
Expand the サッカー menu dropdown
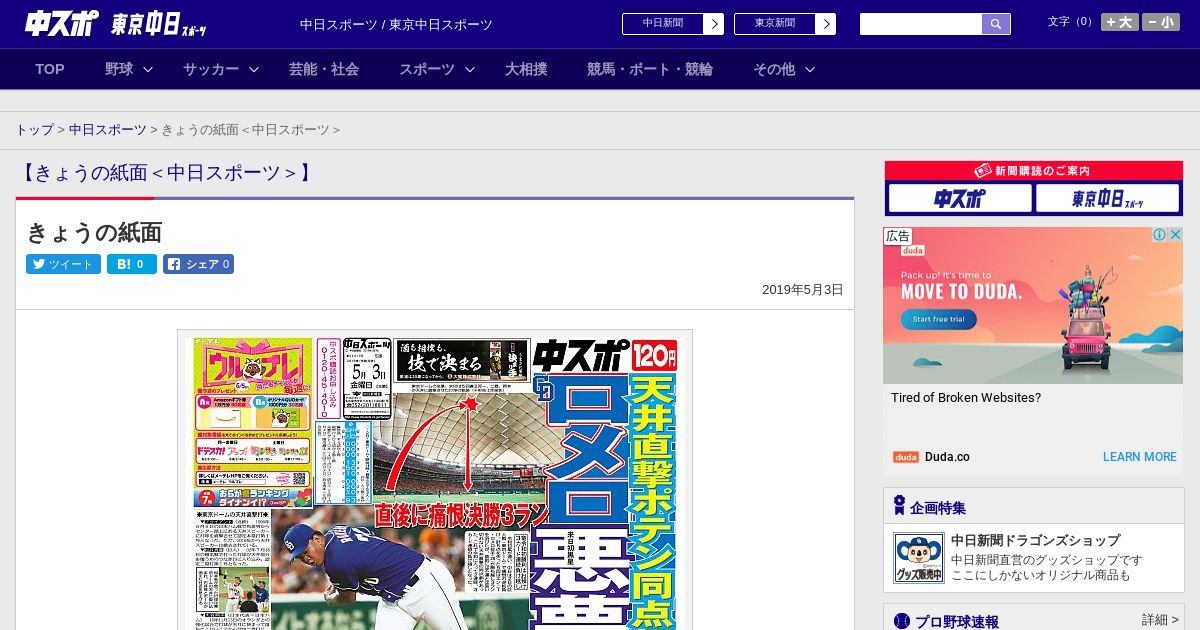click(221, 69)
